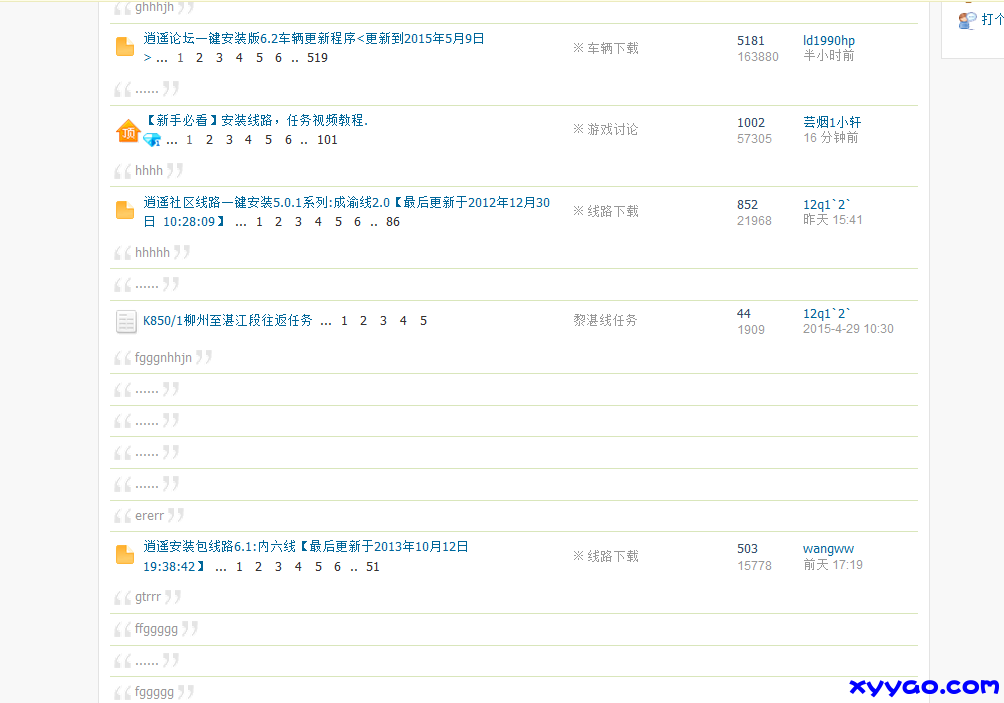Image resolution: width=1004 pixels, height=703 pixels.
Task: Open the 黎湛线任务 section link
Action: click(x=604, y=320)
